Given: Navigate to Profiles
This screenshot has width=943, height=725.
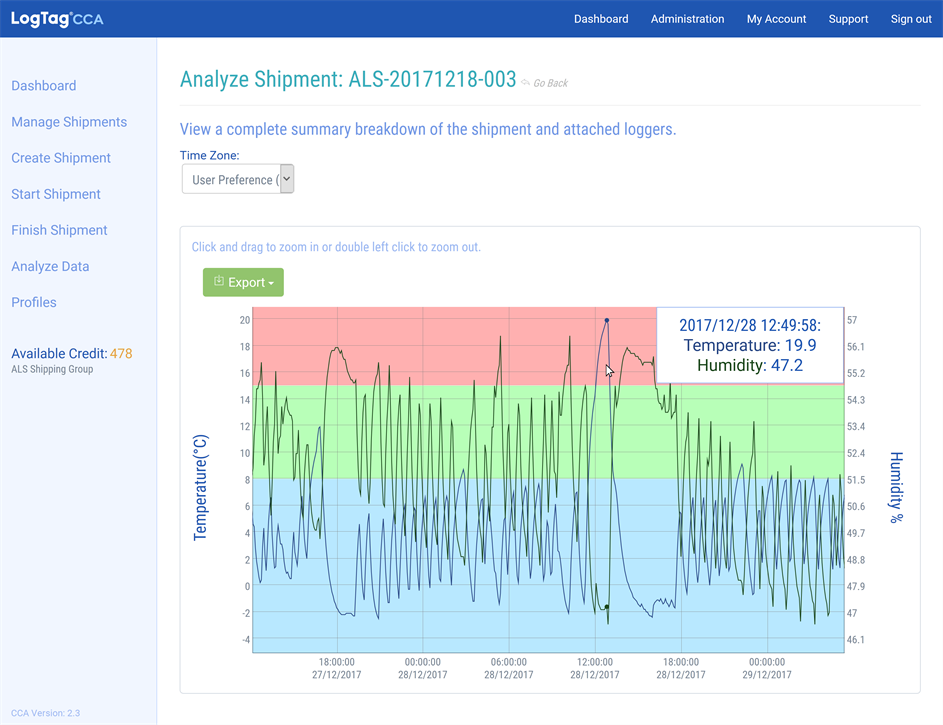Looking at the screenshot, I should 34,302.
